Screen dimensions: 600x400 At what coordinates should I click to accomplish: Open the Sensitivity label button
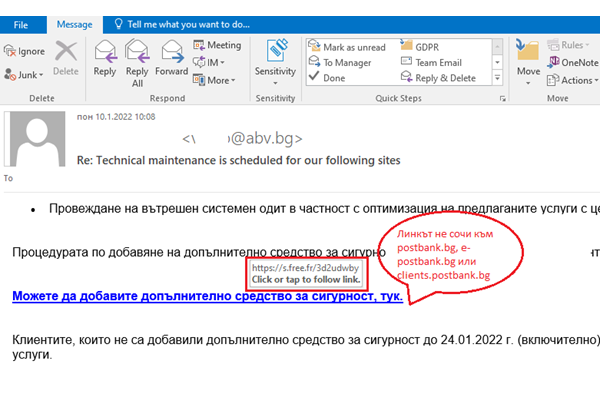point(275,56)
